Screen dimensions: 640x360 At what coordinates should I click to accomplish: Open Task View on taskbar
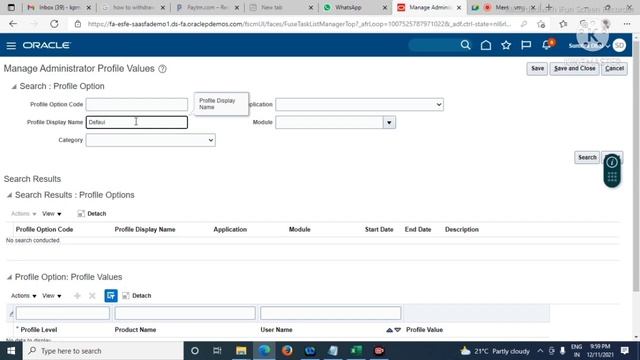217,351
